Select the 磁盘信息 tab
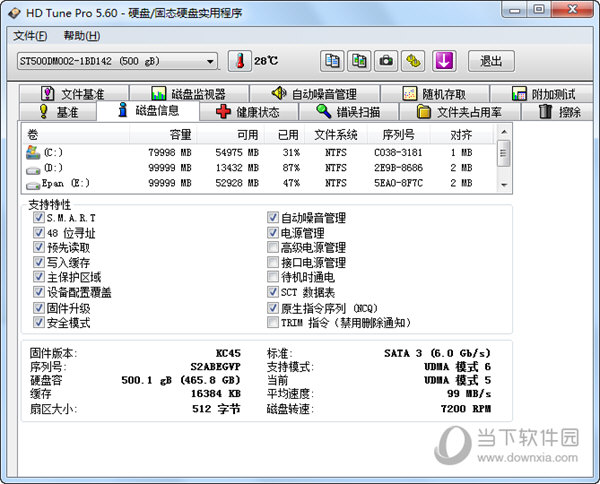 coord(148,111)
